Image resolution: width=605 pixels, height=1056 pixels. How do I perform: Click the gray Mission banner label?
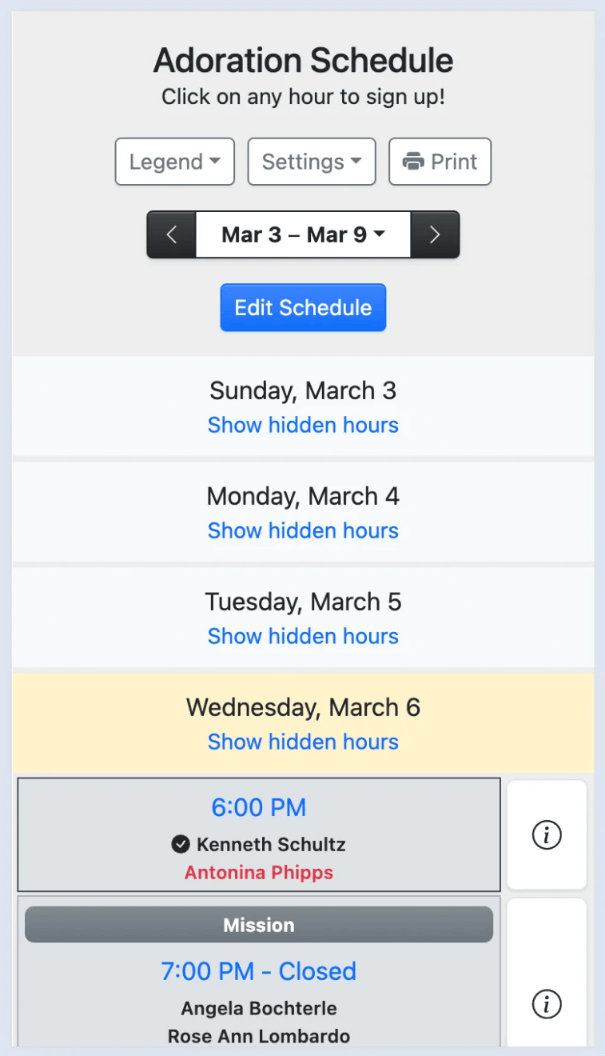(x=258, y=924)
